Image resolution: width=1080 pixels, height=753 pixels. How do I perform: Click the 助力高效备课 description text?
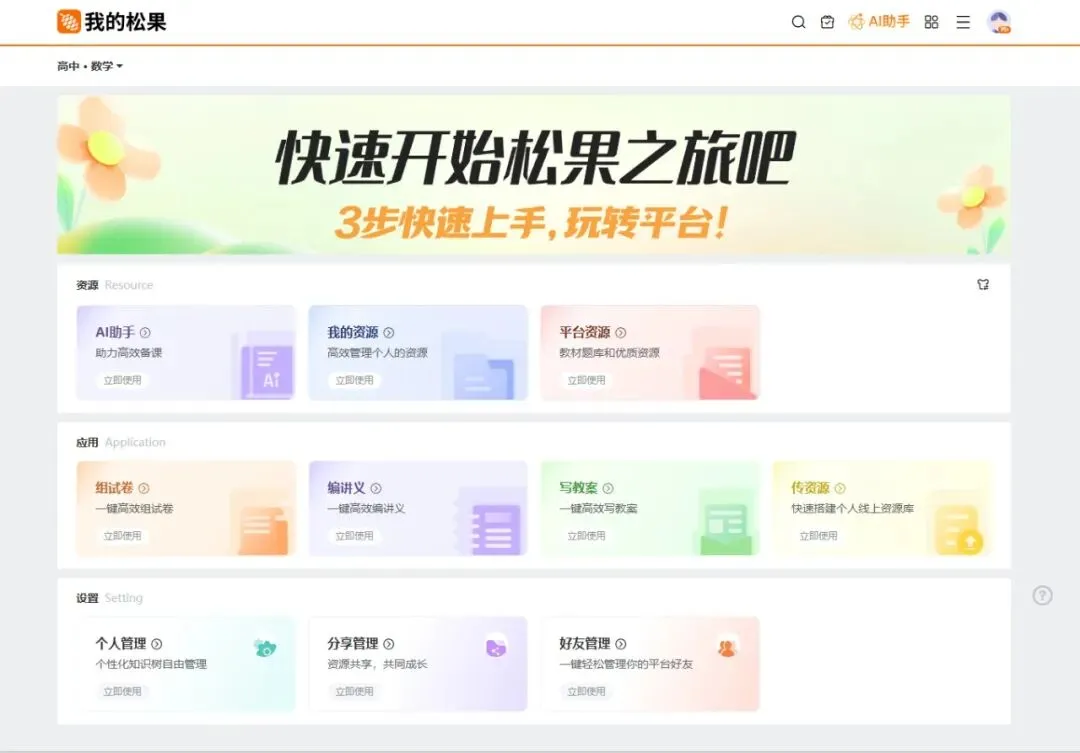129,353
